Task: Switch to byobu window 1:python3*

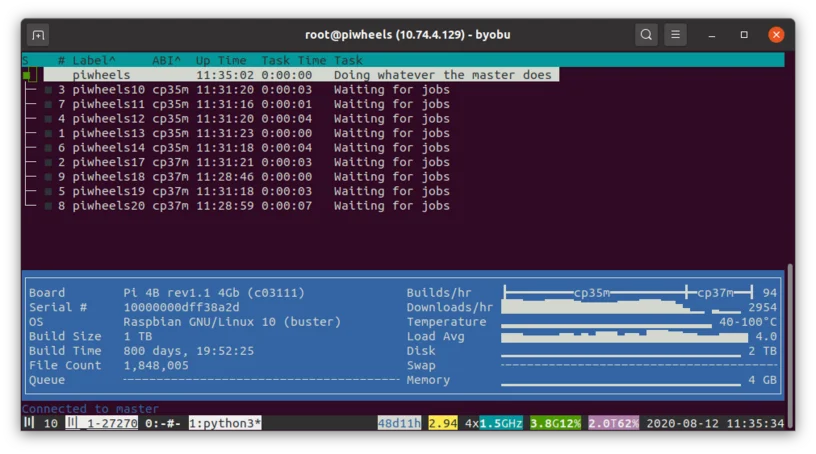Action: (x=225, y=423)
